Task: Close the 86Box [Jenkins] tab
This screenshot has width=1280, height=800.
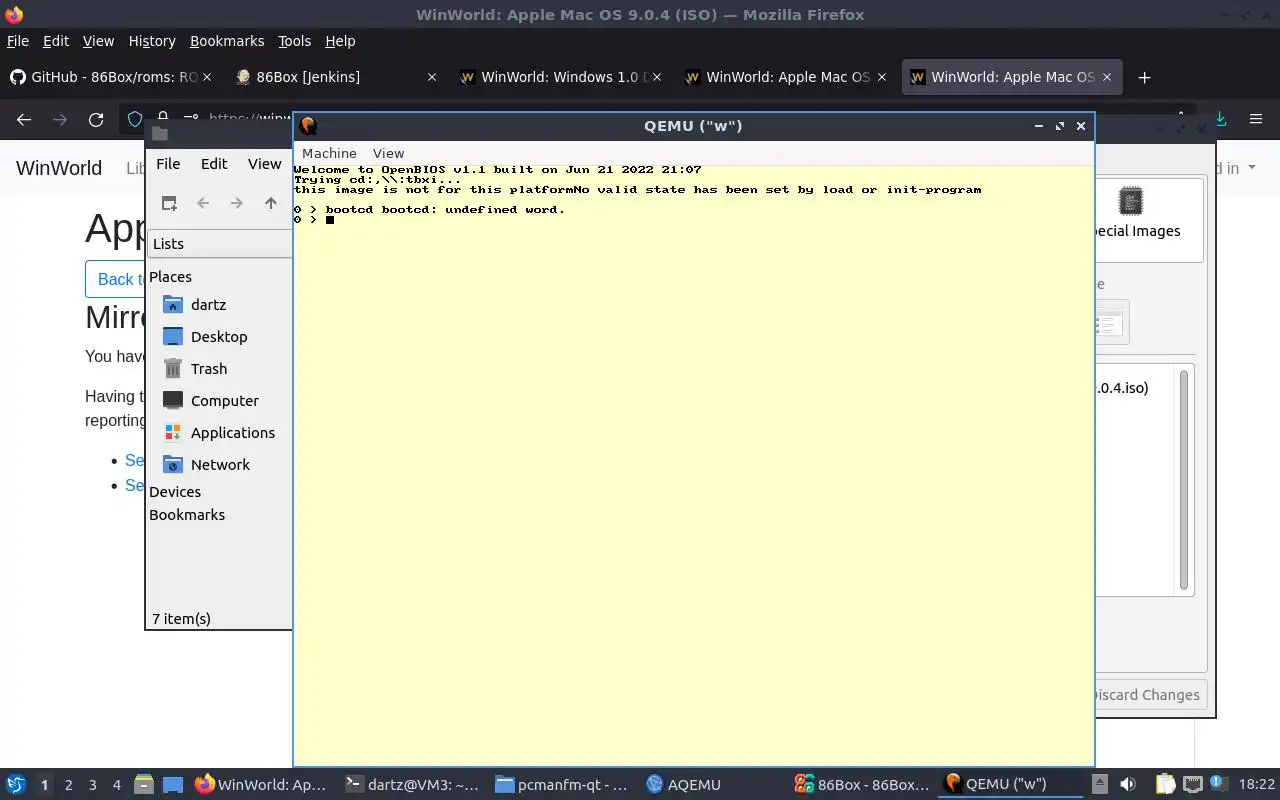Action: click(432, 77)
